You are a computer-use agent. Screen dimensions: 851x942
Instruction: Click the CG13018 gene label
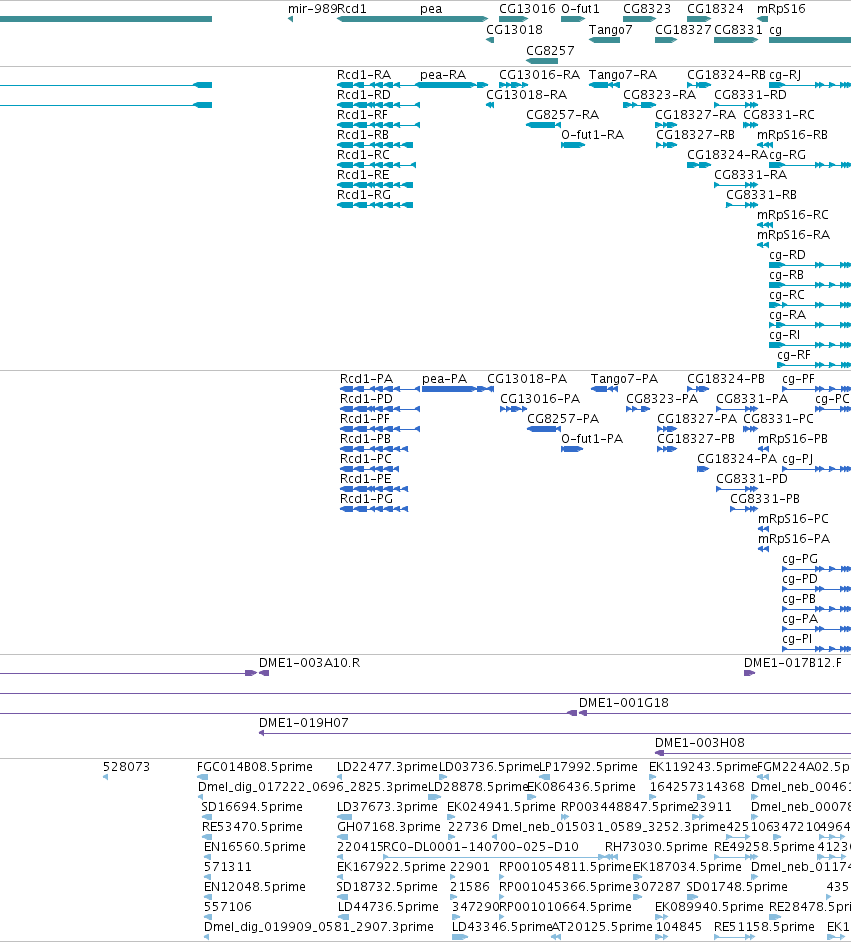pos(514,29)
